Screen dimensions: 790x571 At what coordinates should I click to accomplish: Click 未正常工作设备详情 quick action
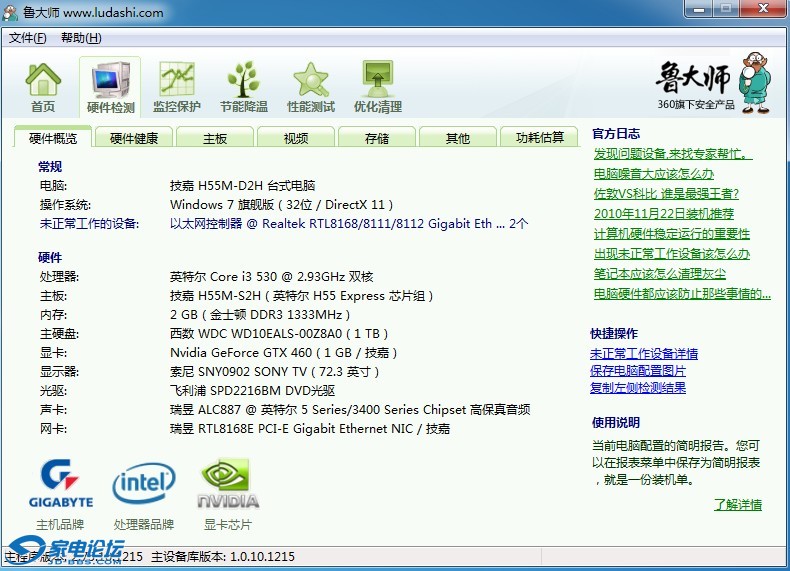point(644,354)
